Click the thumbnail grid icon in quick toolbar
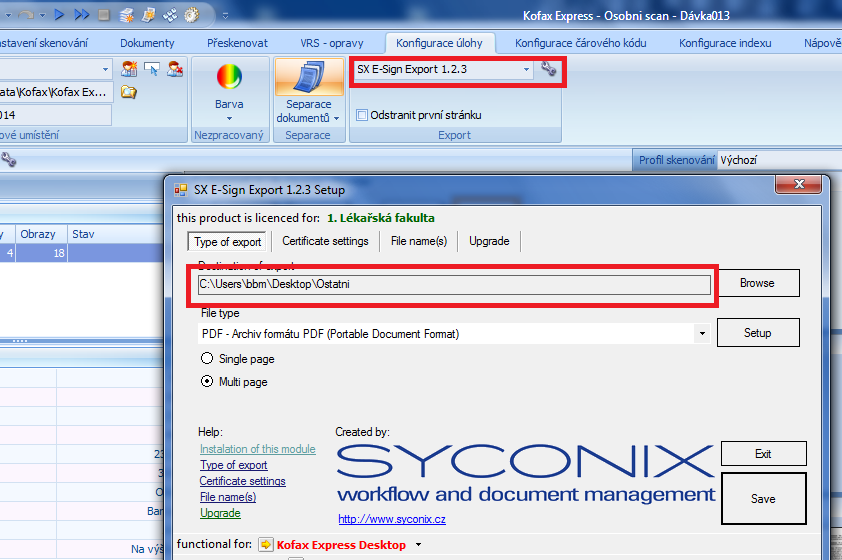842x560 pixels. (x=170, y=15)
